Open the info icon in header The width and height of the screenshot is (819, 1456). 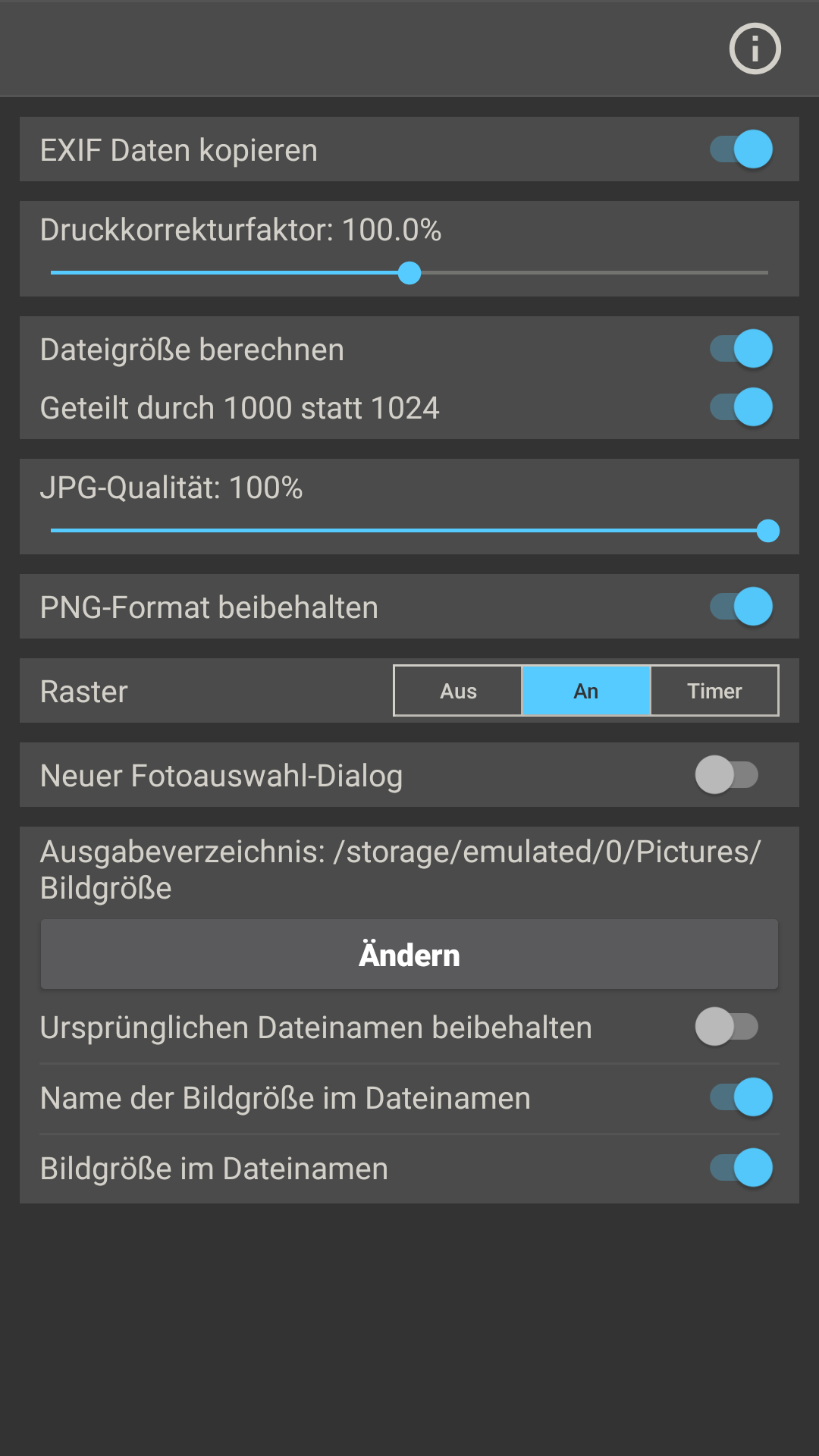coord(755,49)
